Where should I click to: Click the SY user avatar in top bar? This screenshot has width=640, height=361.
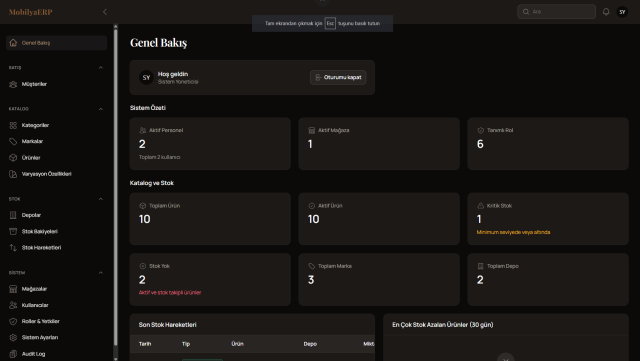[x=622, y=12]
